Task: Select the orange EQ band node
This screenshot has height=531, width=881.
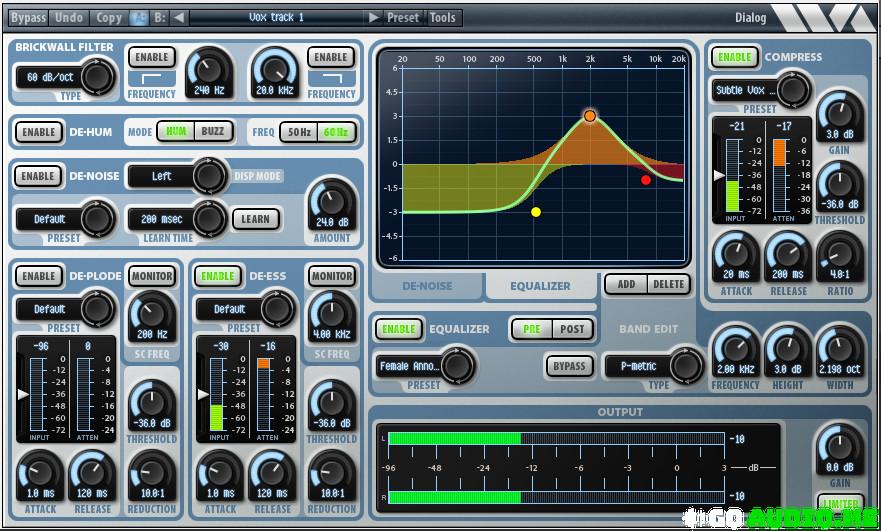Action: point(589,116)
